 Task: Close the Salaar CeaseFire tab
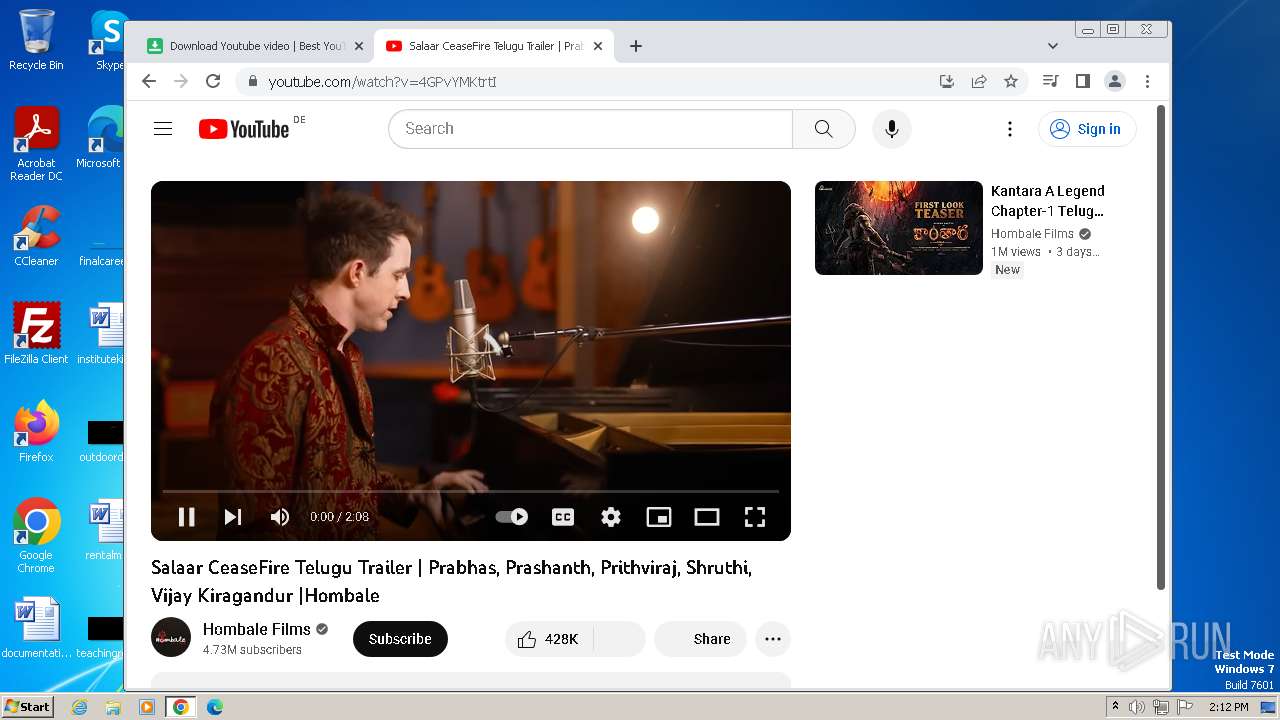598,46
